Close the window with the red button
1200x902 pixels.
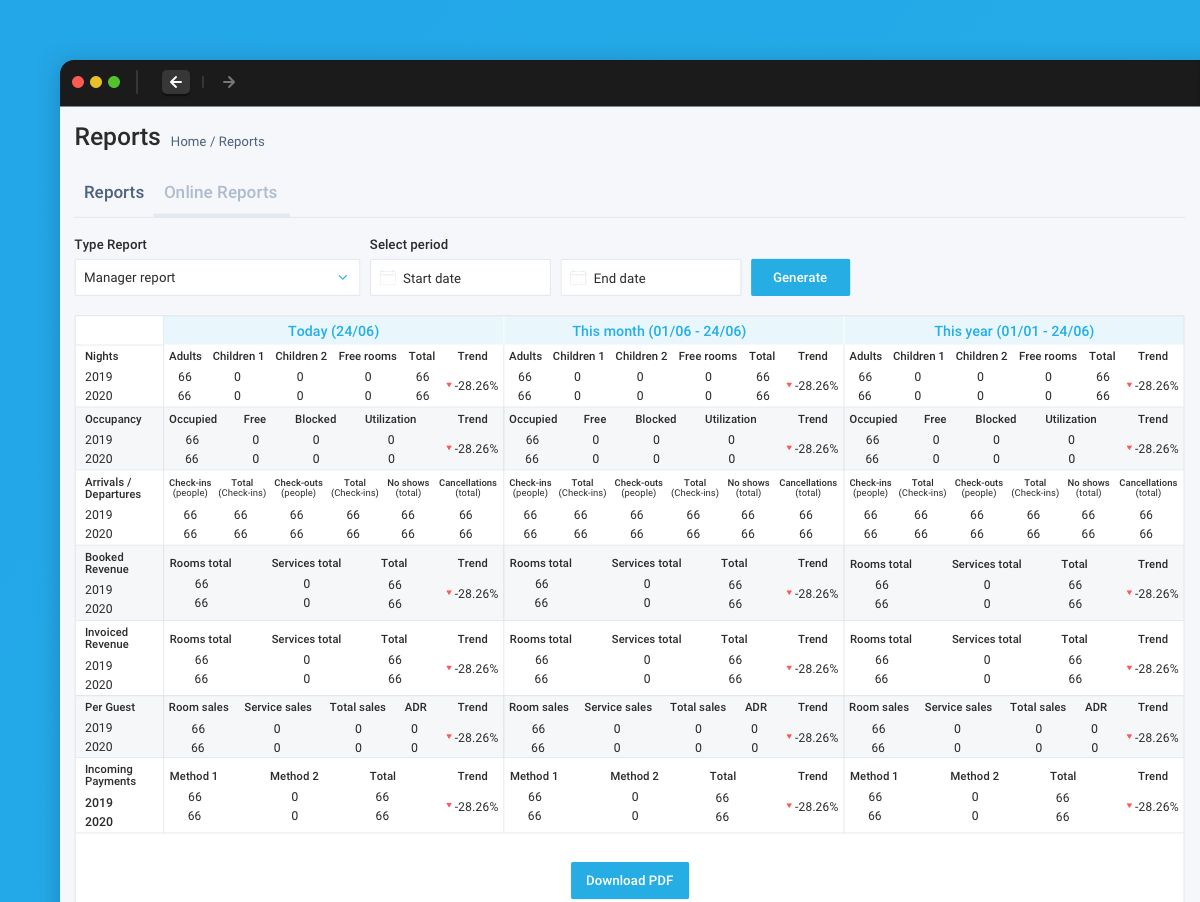(78, 82)
